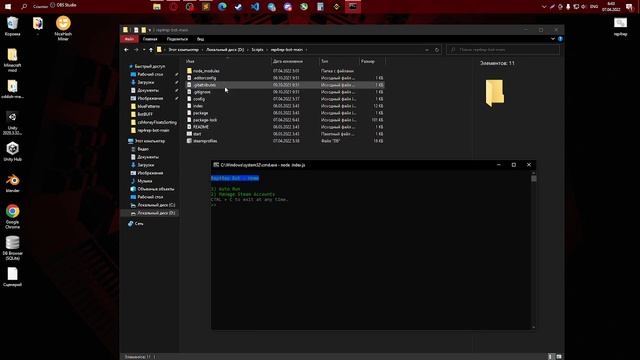Switch to the cmd console taskbar icon
Viewport: 640px width, 360px height.
point(353,7)
